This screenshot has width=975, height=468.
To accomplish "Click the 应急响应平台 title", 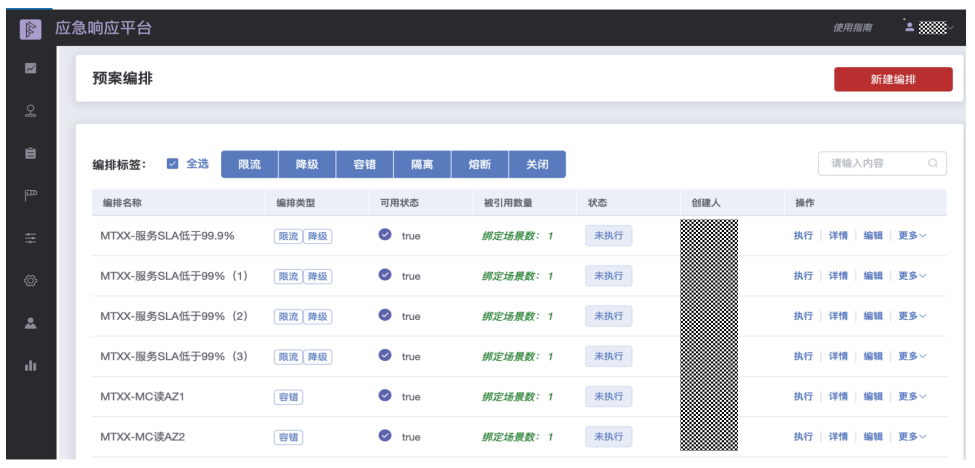I will (103, 28).
